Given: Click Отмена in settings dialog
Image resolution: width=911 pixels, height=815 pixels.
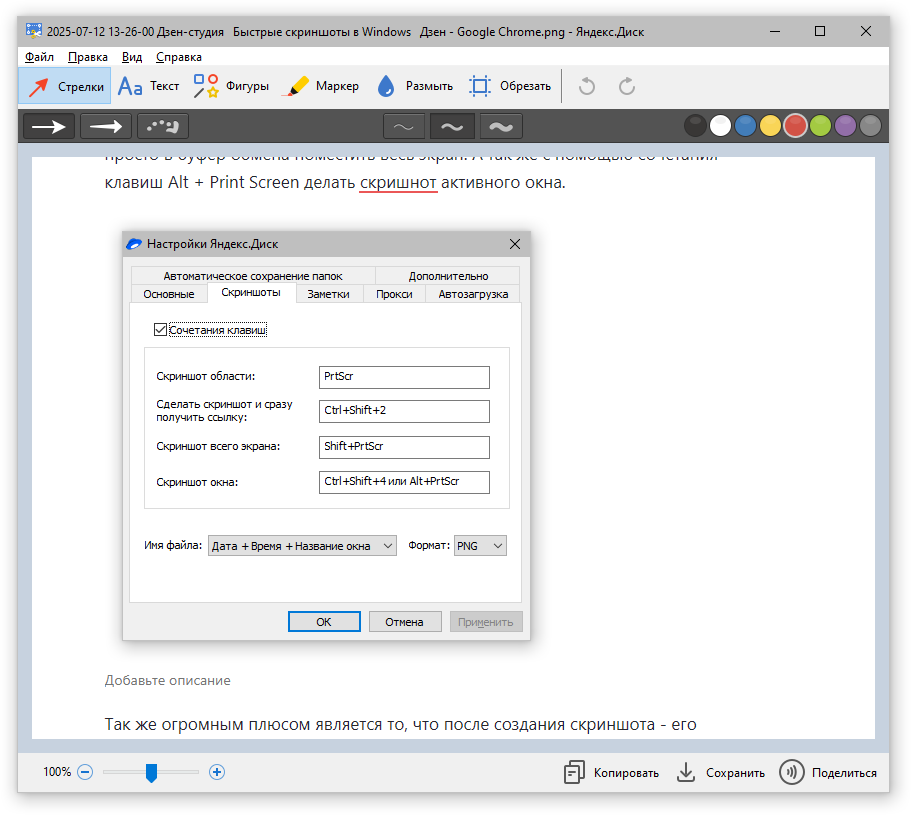Looking at the screenshot, I should coord(405,622).
